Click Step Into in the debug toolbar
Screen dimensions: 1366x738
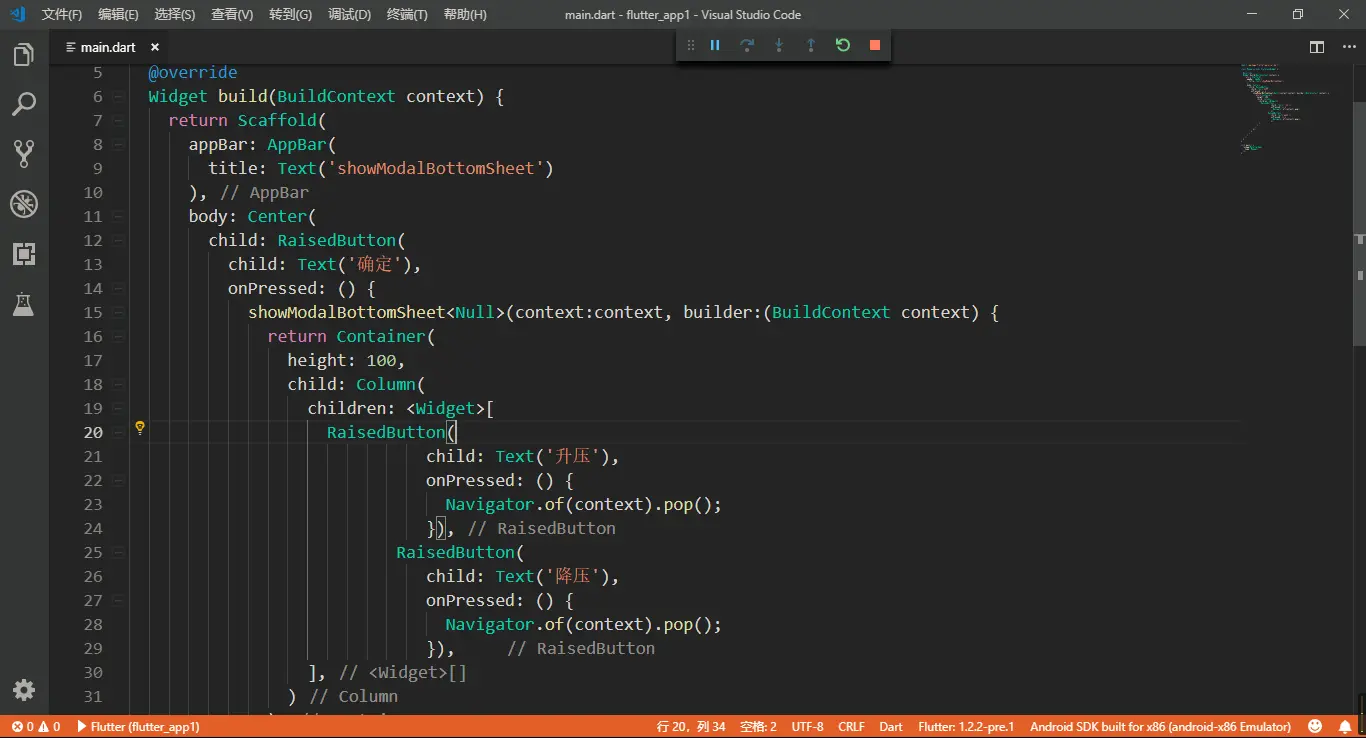click(x=779, y=45)
